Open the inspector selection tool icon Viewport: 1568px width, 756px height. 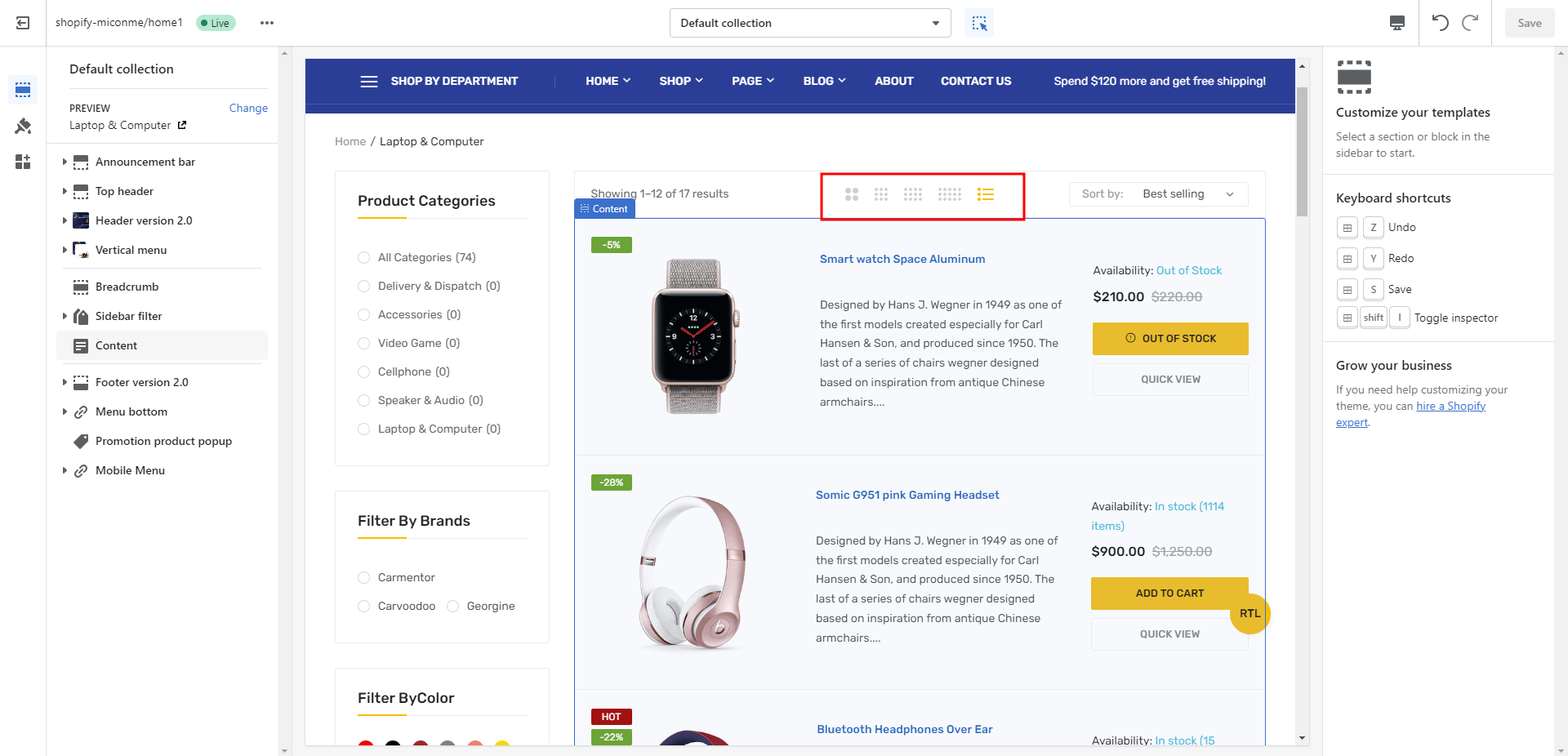pyautogui.click(x=979, y=23)
